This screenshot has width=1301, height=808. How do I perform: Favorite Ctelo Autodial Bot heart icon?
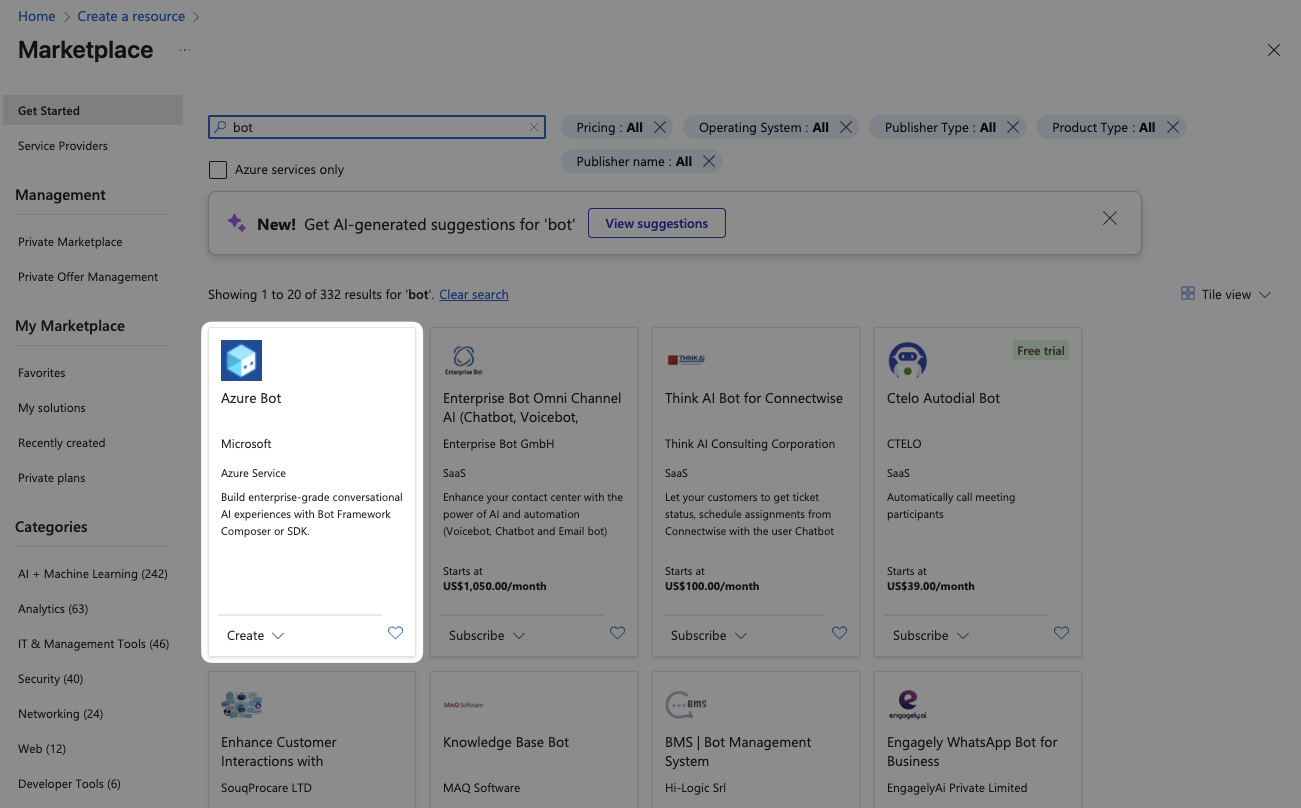click(x=1061, y=633)
